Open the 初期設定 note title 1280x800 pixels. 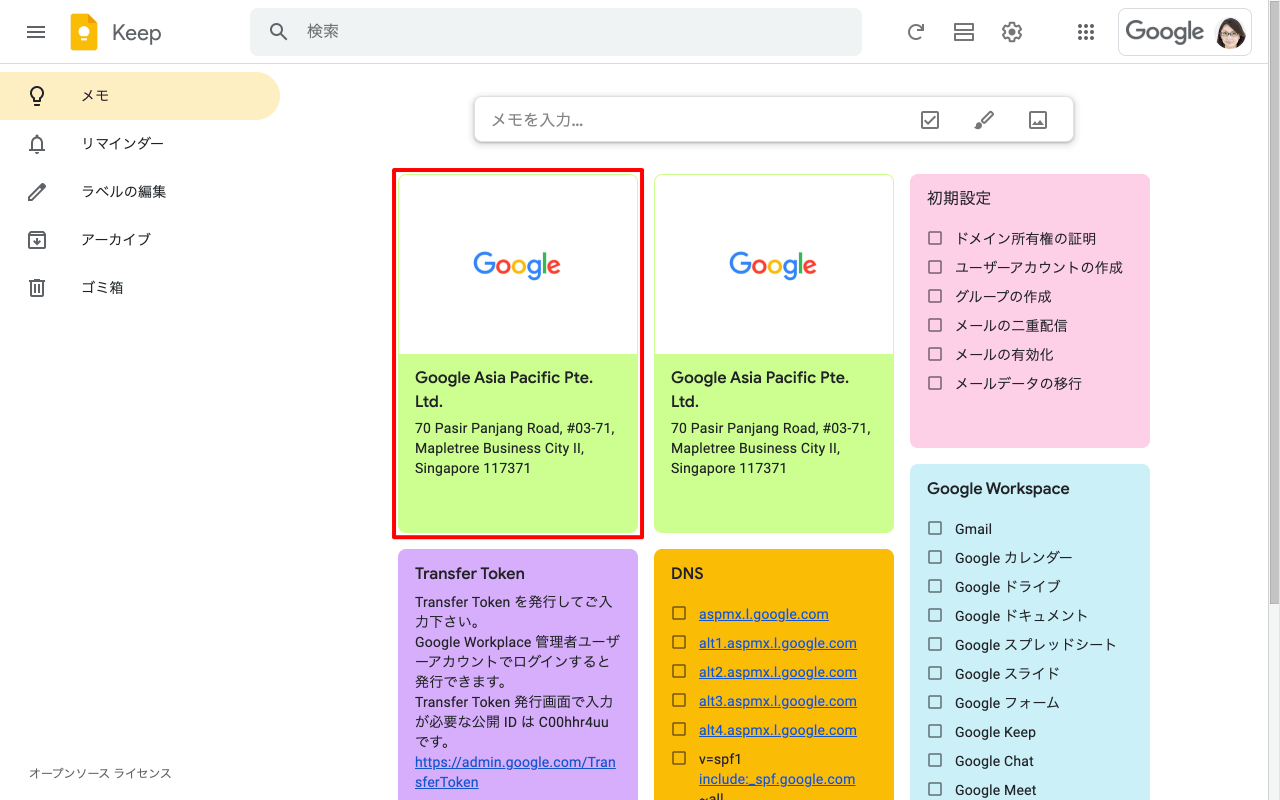(x=959, y=198)
